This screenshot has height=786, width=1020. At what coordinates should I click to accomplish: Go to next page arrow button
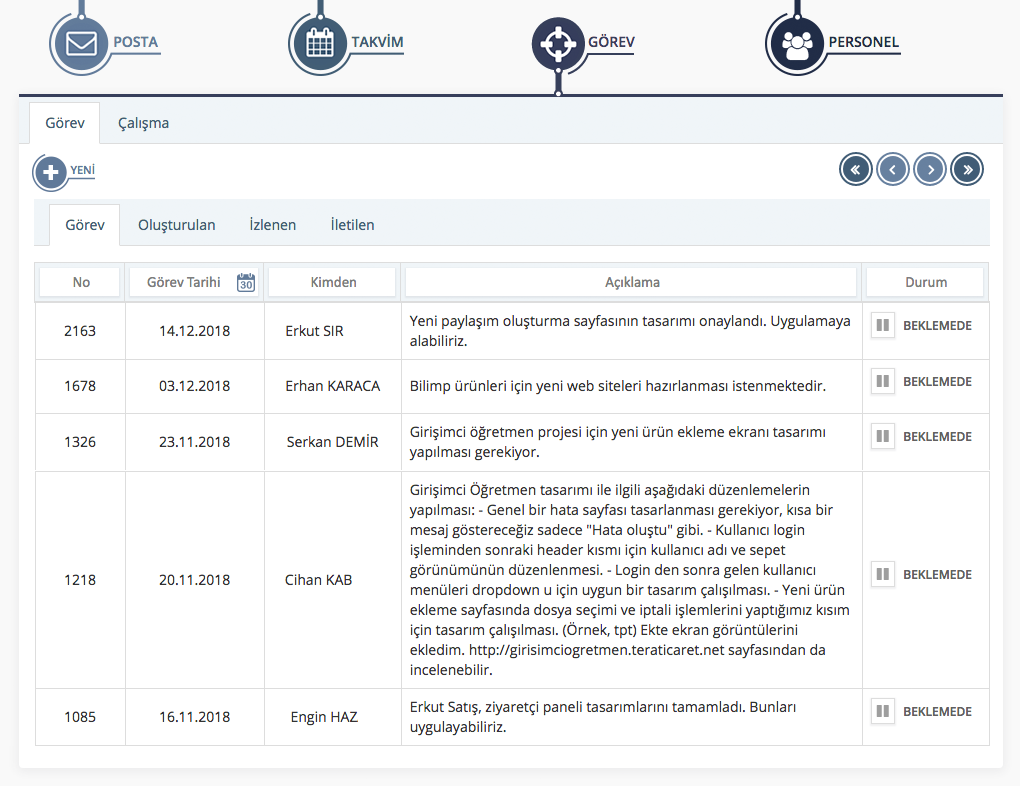(x=930, y=170)
